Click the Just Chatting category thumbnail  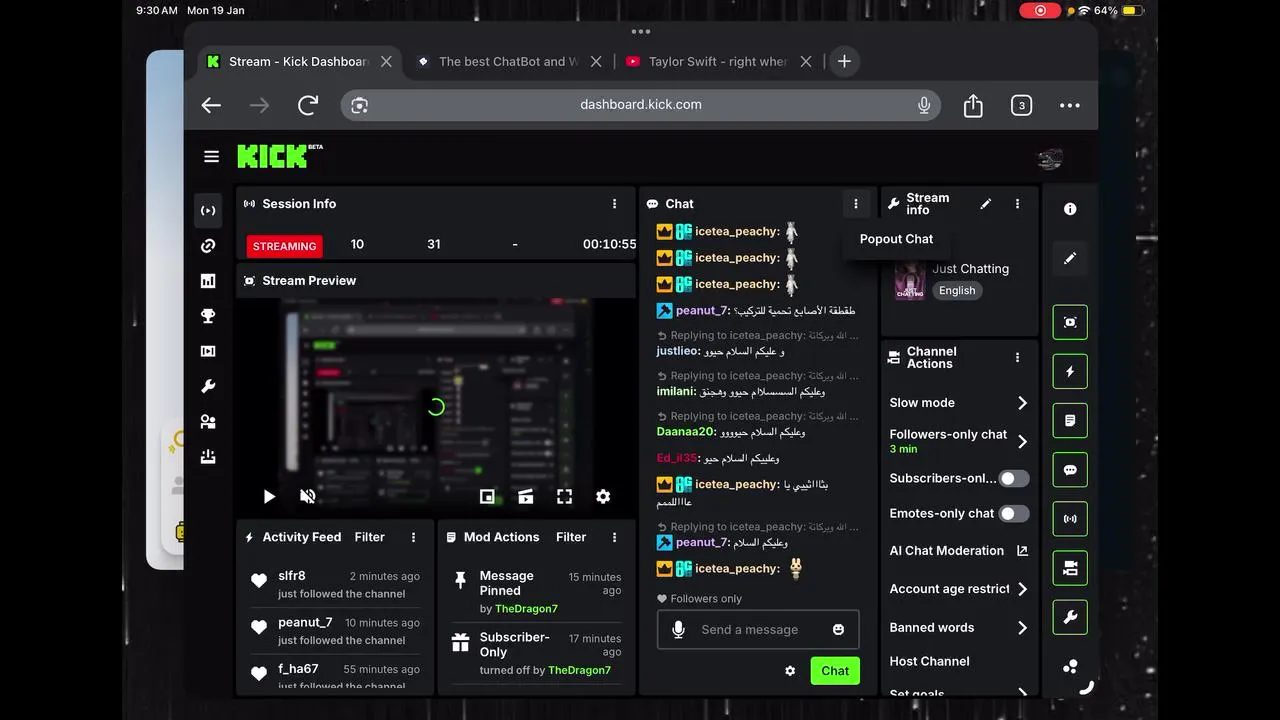point(909,280)
